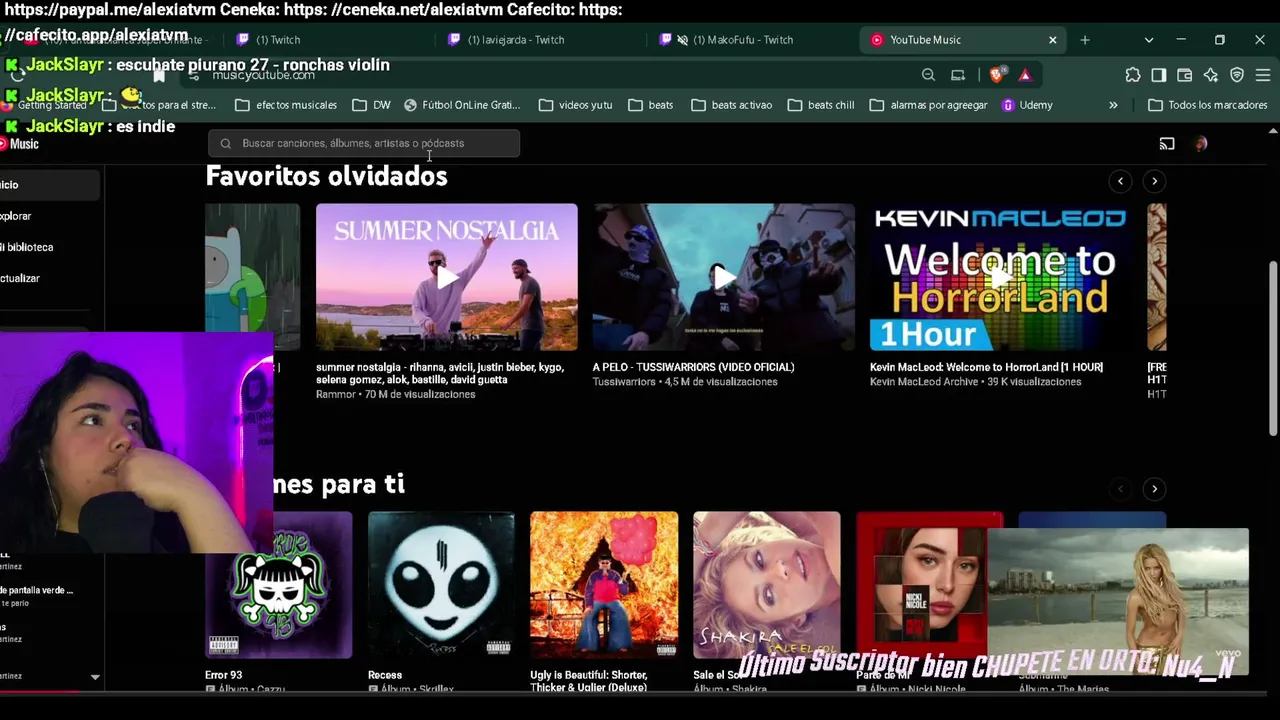Open A PELO - TUSSIWARRIORS title link

coord(693,367)
